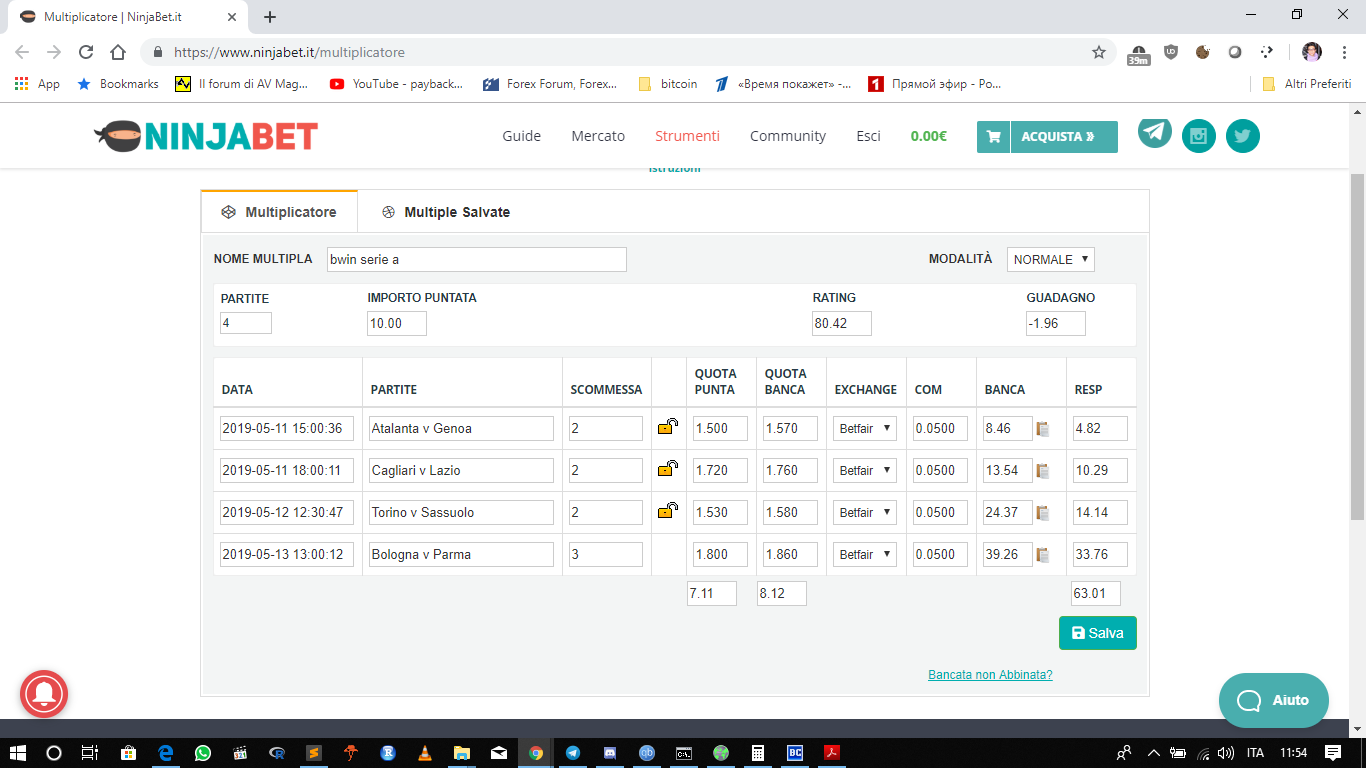
Task: Toggle lock icon for Atalanta v Genoa
Action: (x=667, y=427)
